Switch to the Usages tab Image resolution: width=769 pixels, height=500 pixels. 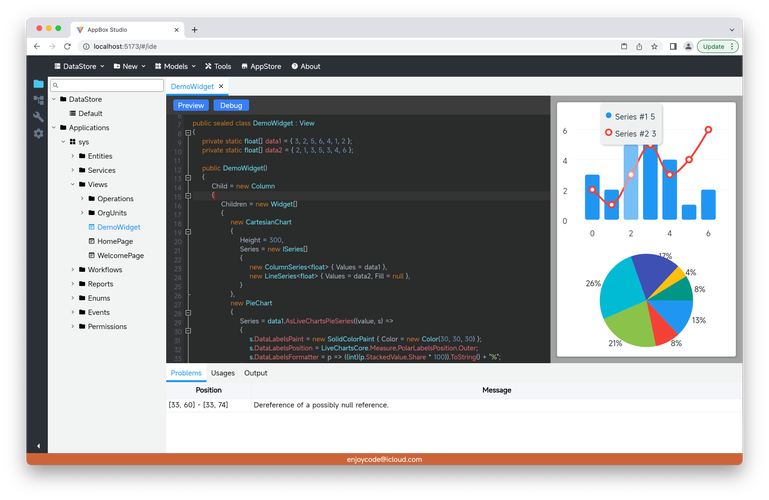223,373
